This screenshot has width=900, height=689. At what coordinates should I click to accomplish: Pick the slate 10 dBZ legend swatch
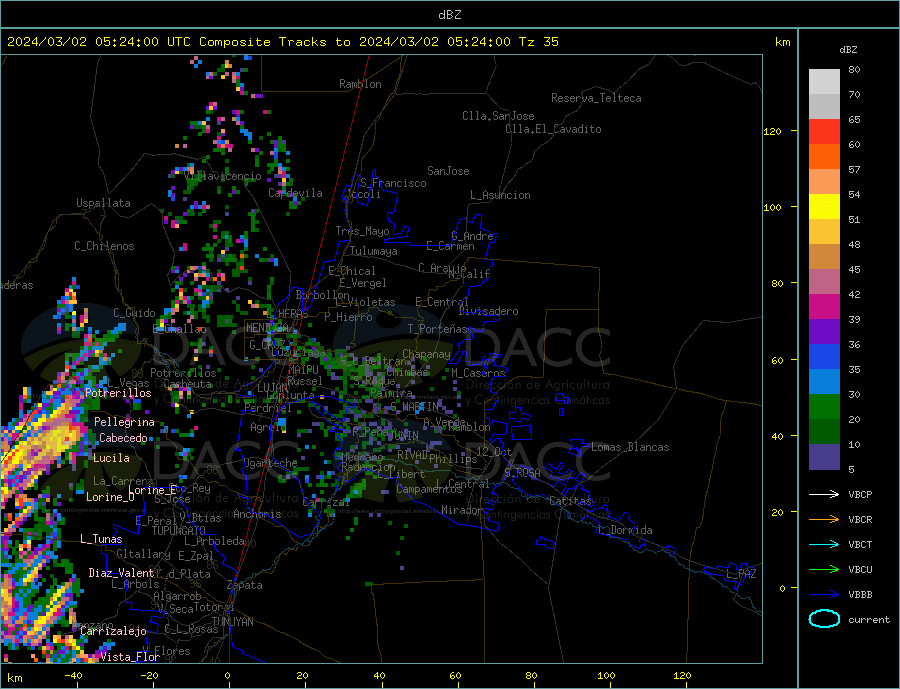click(x=824, y=457)
